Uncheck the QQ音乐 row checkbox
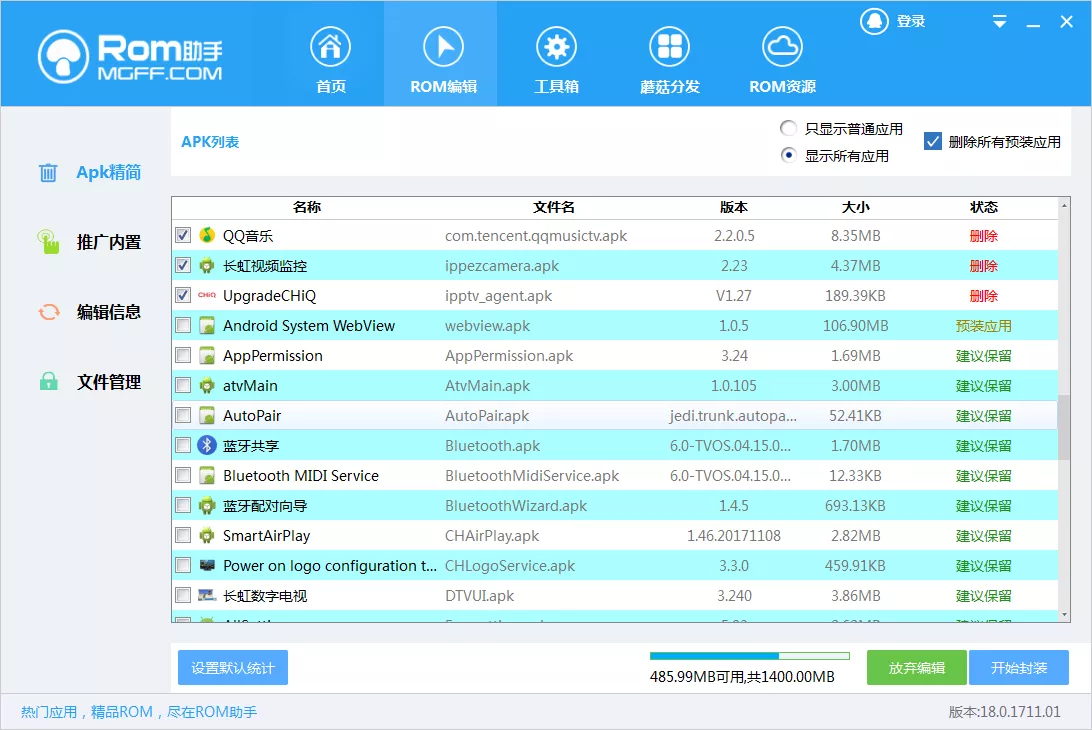Image resolution: width=1092 pixels, height=730 pixels. click(x=182, y=235)
